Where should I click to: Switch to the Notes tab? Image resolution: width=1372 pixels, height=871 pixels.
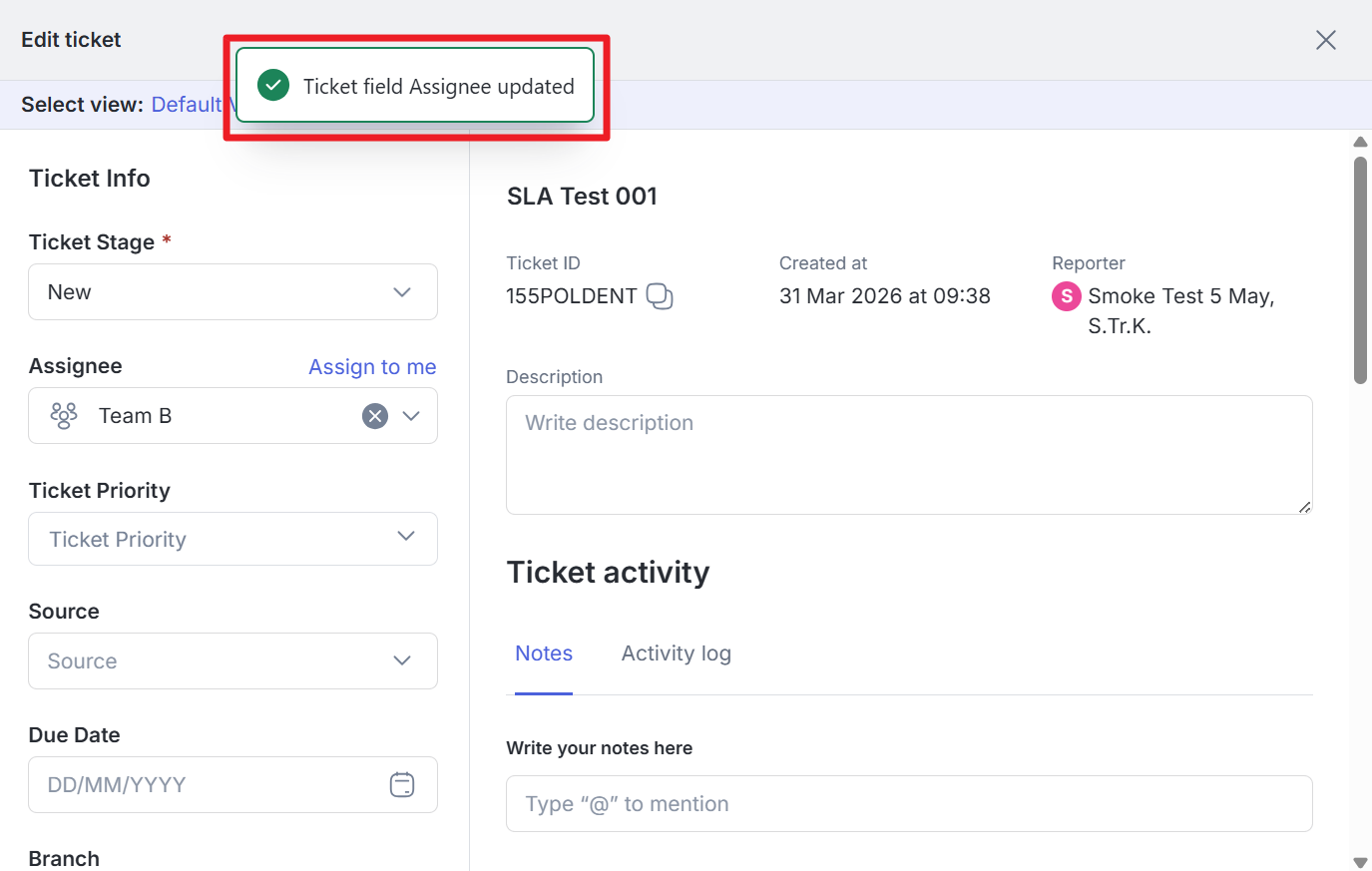(544, 653)
